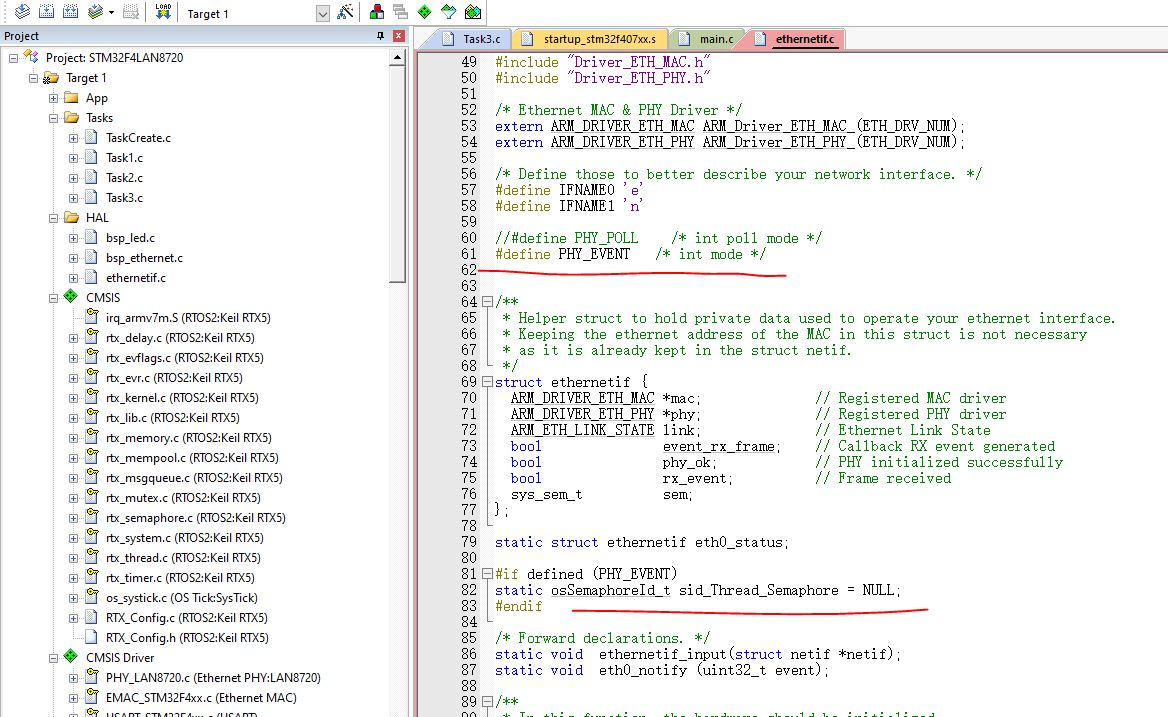1168x717 pixels.
Task: Click the LOAD download-to-flash icon
Action: [163, 11]
